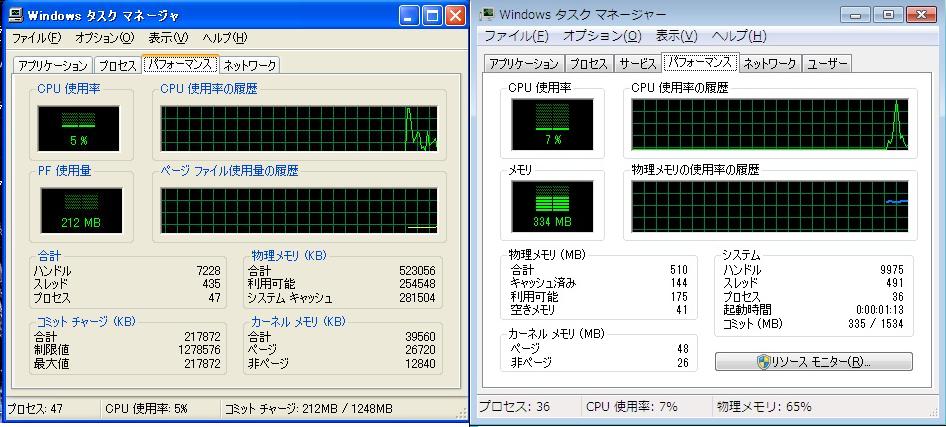Open ファイル menu in XP Task Manager
Viewport: 946px width, 427px height.
pos(37,38)
